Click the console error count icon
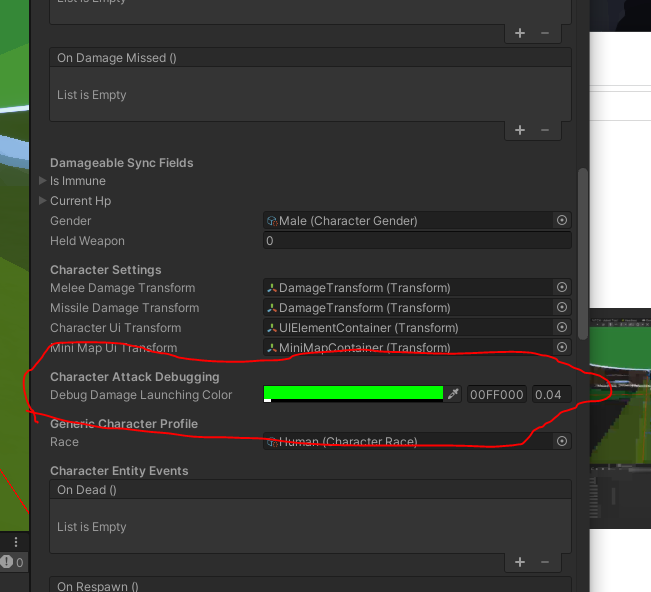 7,562
